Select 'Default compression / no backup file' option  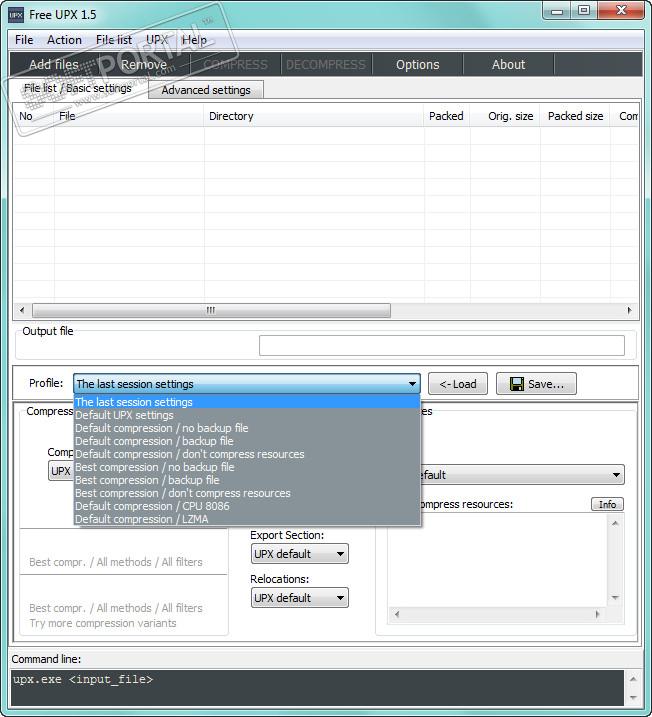pyautogui.click(x=247, y=428)
